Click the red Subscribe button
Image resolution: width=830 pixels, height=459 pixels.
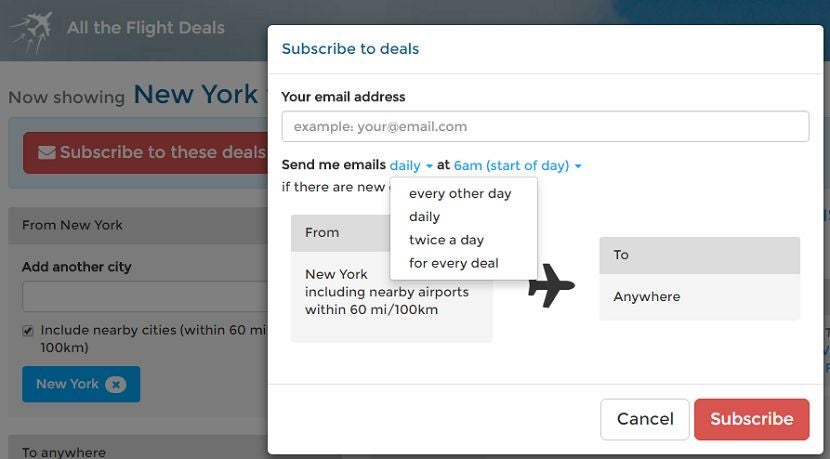click(x=752, y=419)
